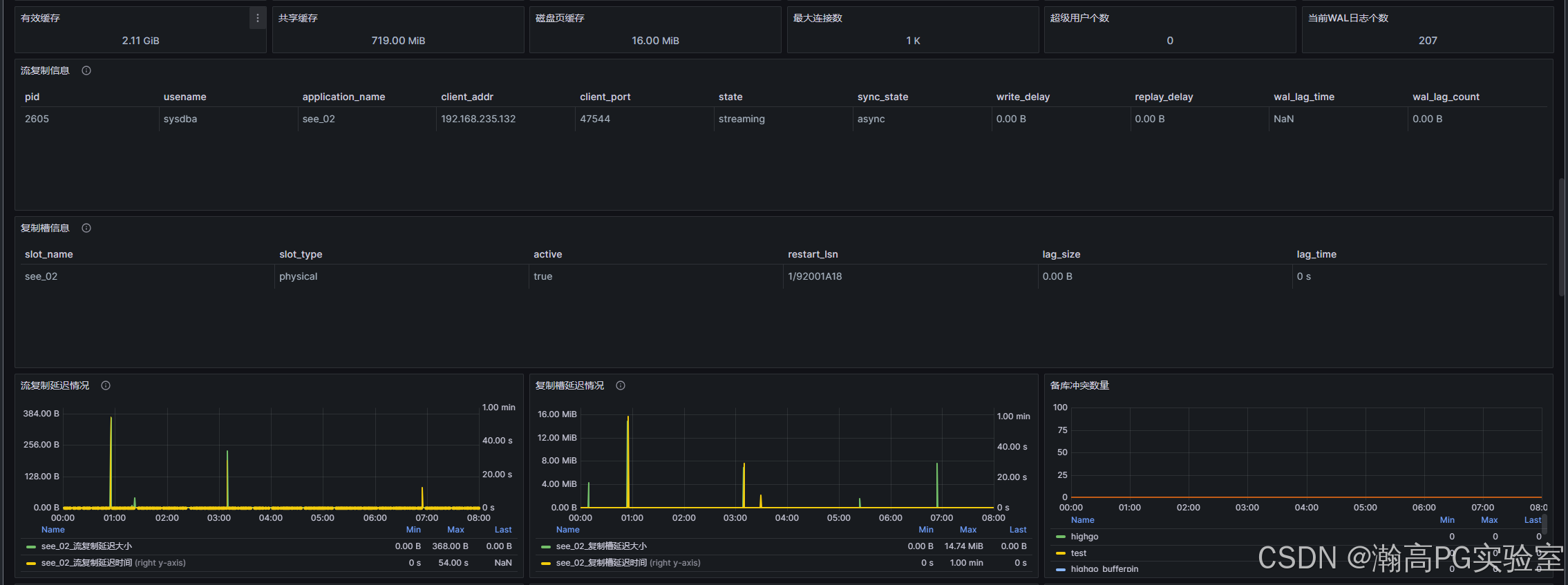The width and height of the screenshot is (1568, 585).
Task: Sort slot table by active header
Action: click(547, 254)
